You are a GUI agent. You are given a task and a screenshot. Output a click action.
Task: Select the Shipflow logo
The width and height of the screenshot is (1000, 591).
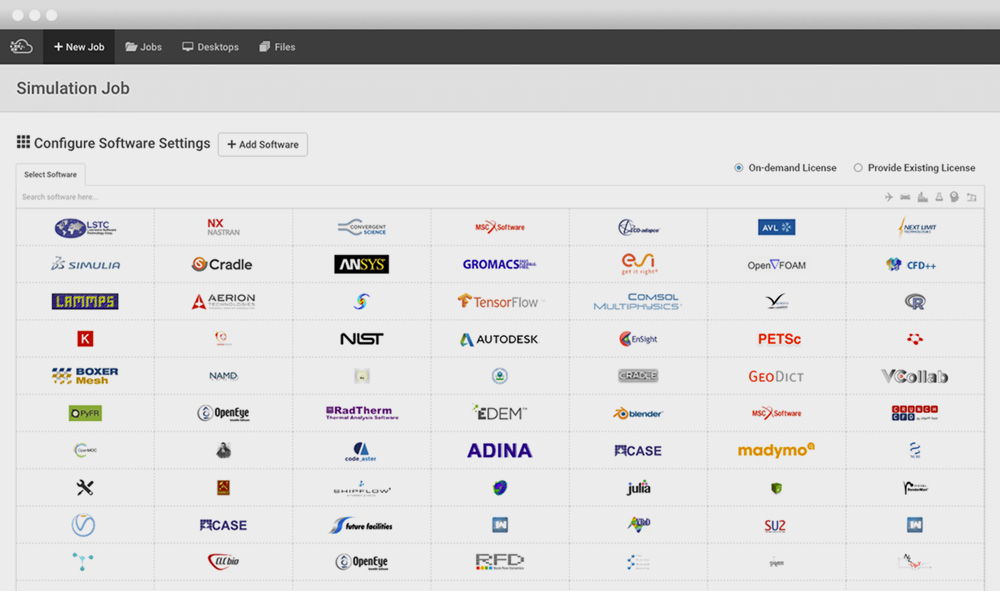coord(362,488)
